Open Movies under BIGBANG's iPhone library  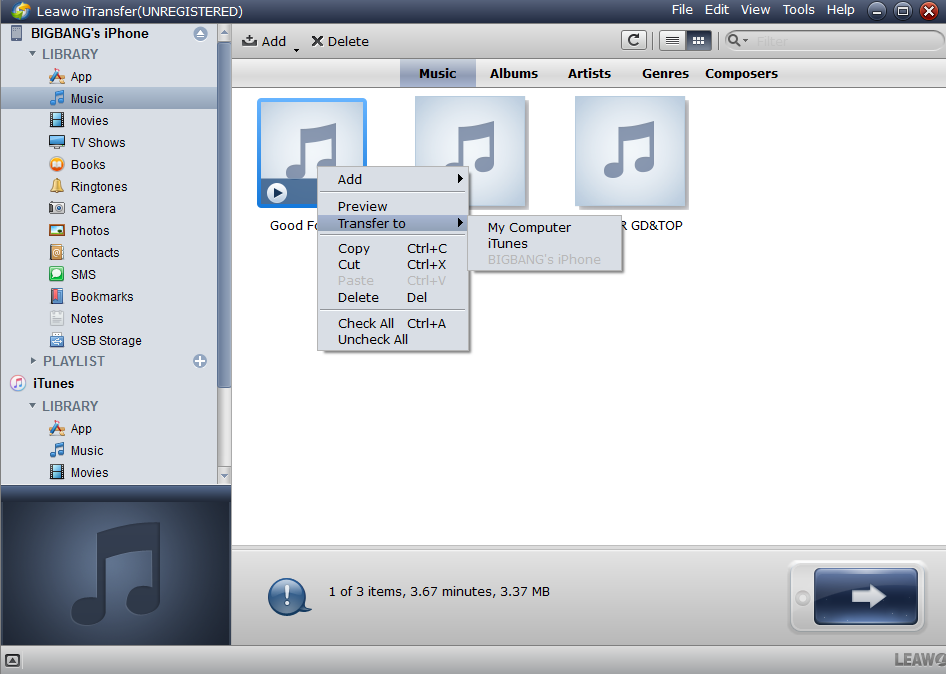(x=89, y=121)
